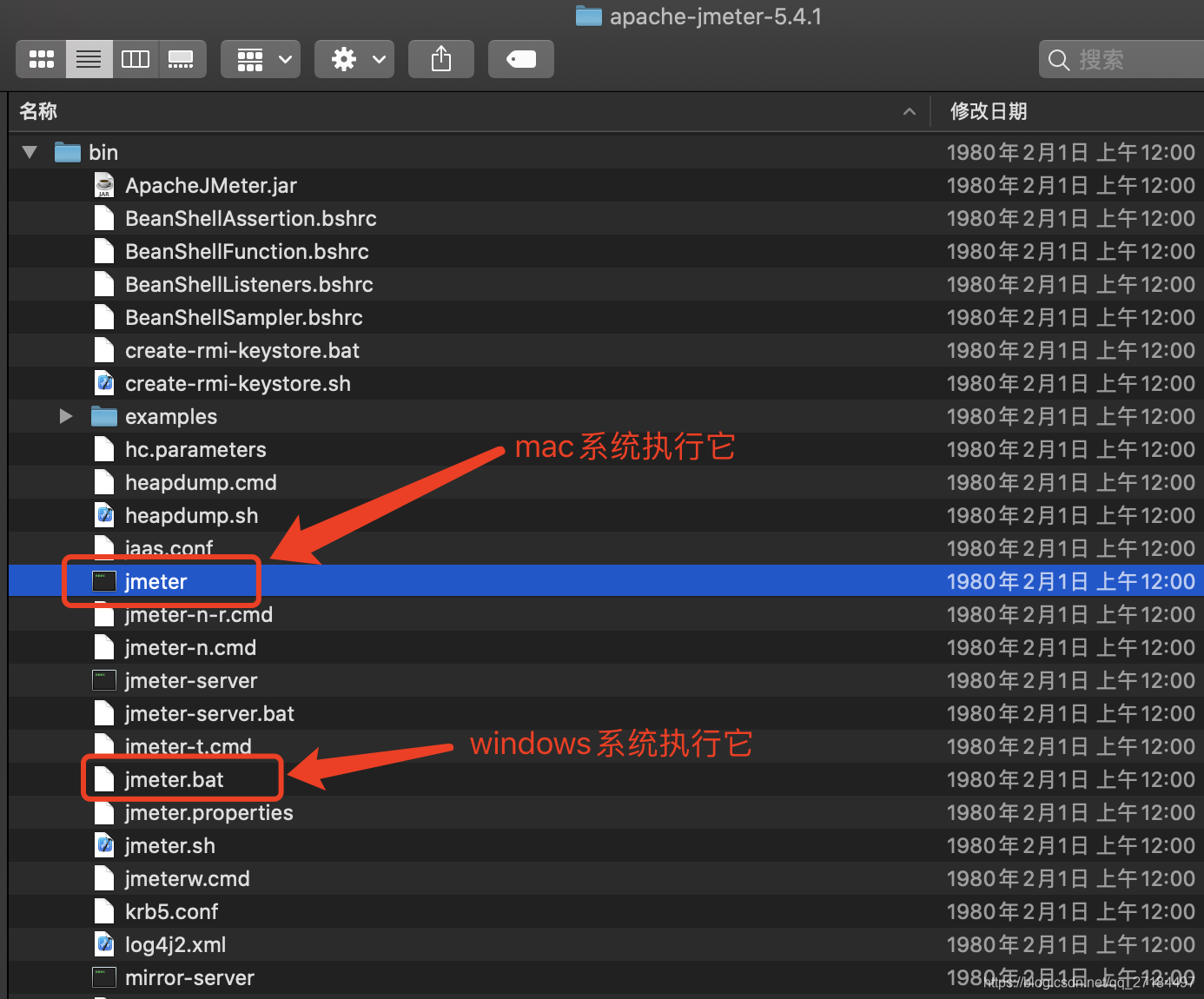The height and width of the screenshot is (999, 1204).
Task: Open the group-by arrangement dropdown
Action: click(x=261, y=59)
